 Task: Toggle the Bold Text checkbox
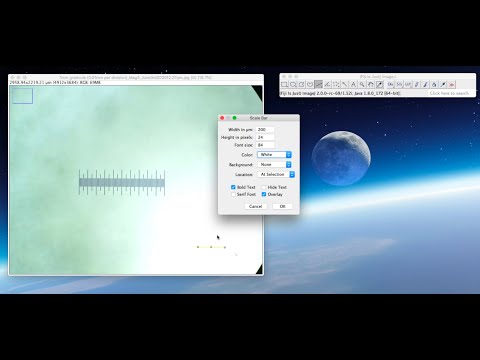click(x=233, y=187)
